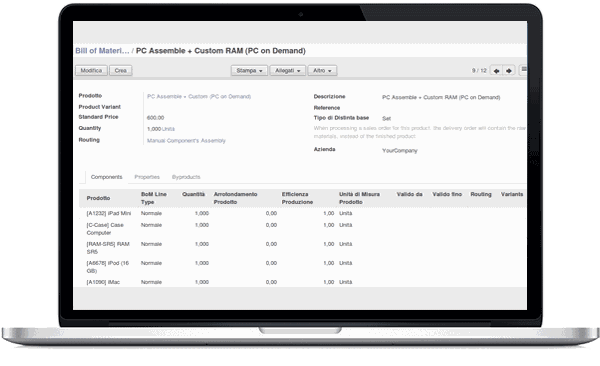Screen dimensions: 600x366
Task: Sort by Valido fino column
Action: point(447,194)
